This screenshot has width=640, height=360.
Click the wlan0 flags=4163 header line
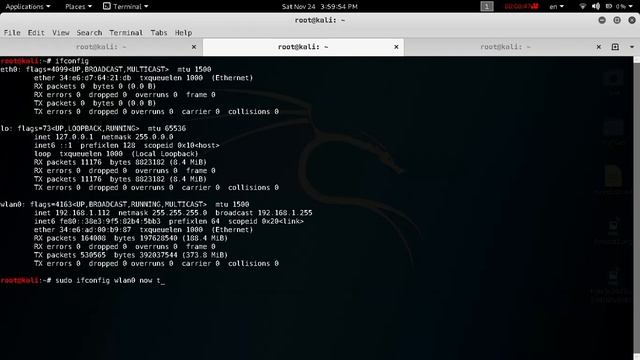(124, 204)
